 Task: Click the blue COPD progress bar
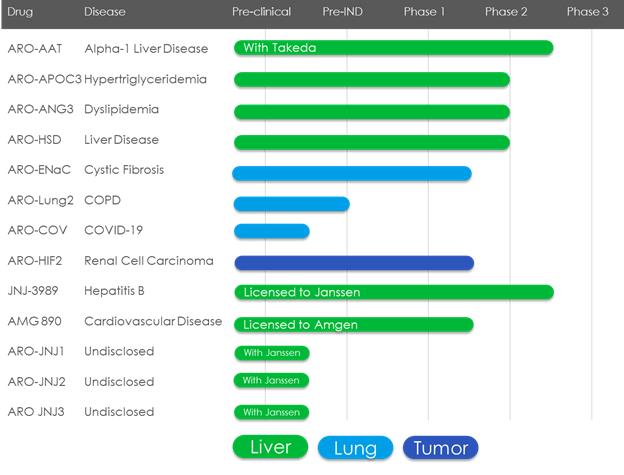pyautogui.click(x=291, y=204)
